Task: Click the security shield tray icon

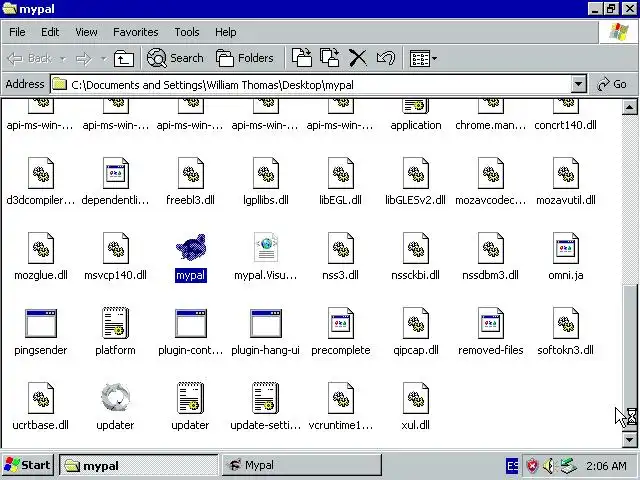Action: point(532,466)
